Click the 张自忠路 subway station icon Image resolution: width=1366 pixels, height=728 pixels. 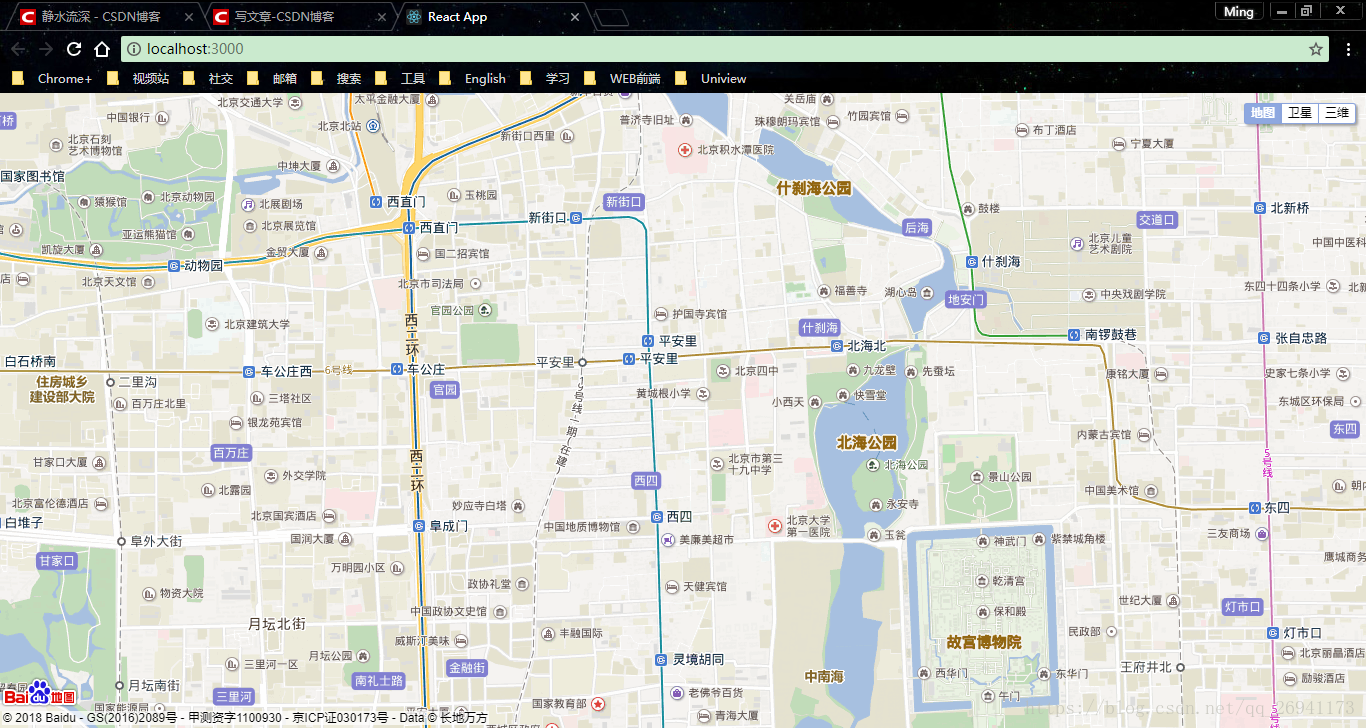1264,338
